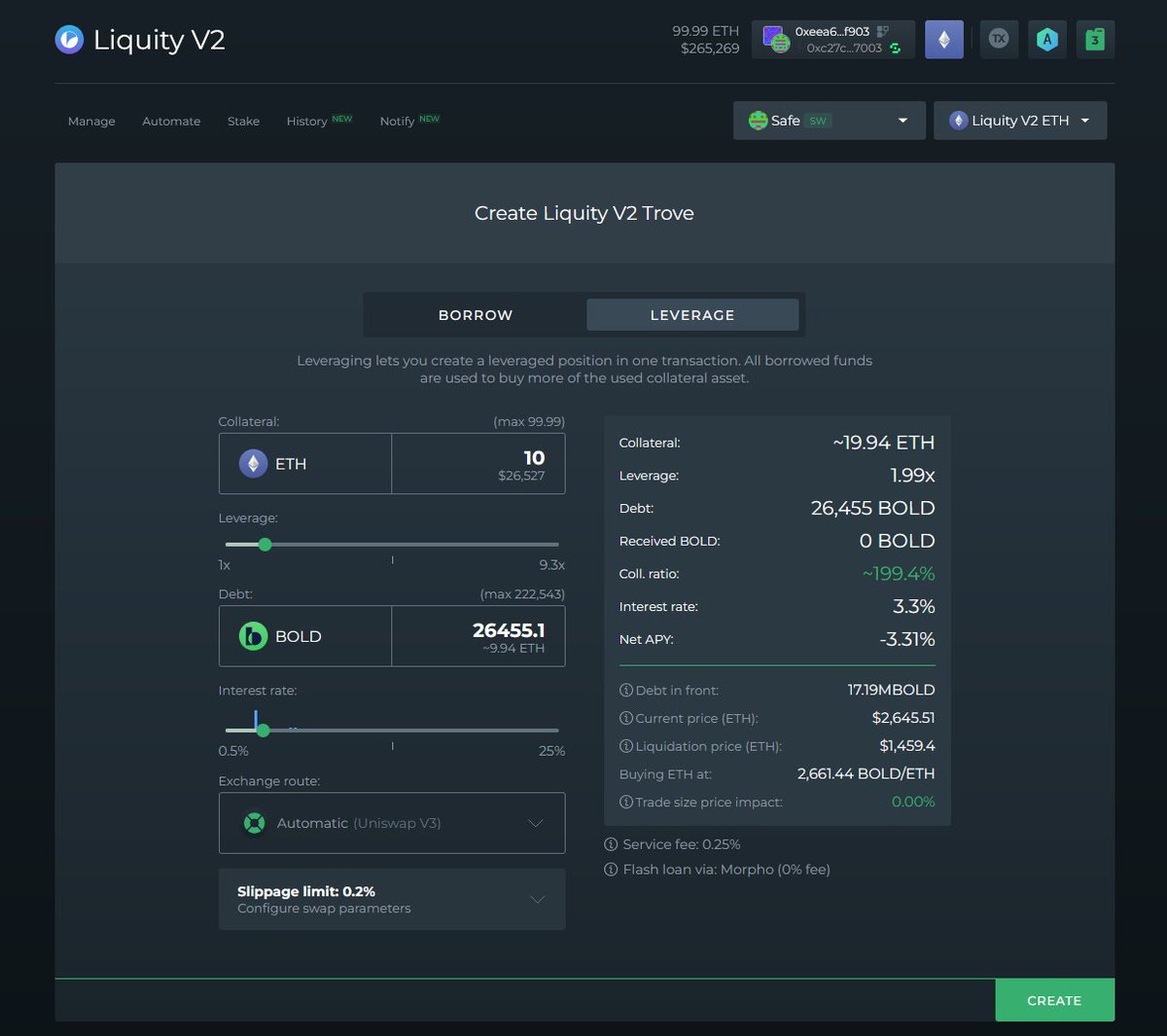Click the Liquity V2 logo icon
This screenshot has width=1167, height=1036.
(x=69, y=40)
